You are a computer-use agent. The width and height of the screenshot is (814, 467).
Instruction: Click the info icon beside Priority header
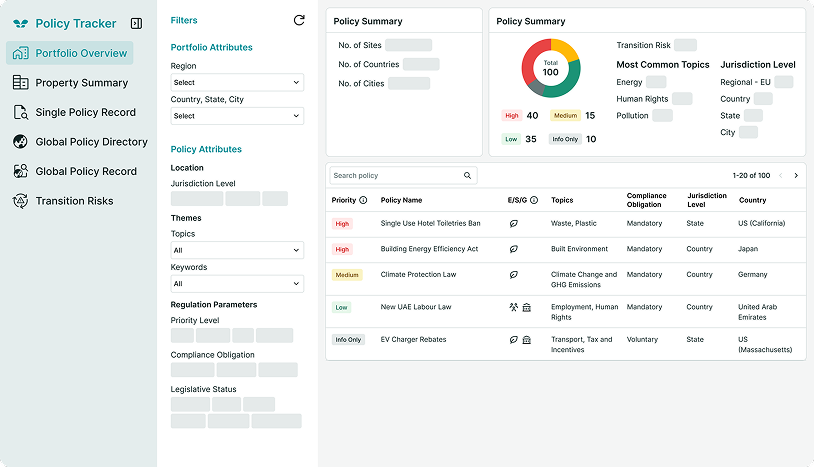tap(363, 200)
